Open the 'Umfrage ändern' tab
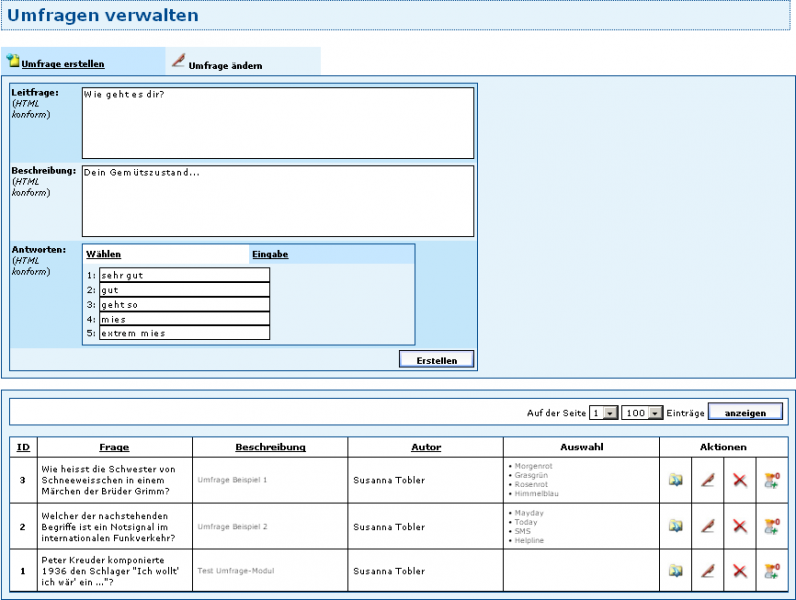This screenshot has width=796, height=600. 225,65
